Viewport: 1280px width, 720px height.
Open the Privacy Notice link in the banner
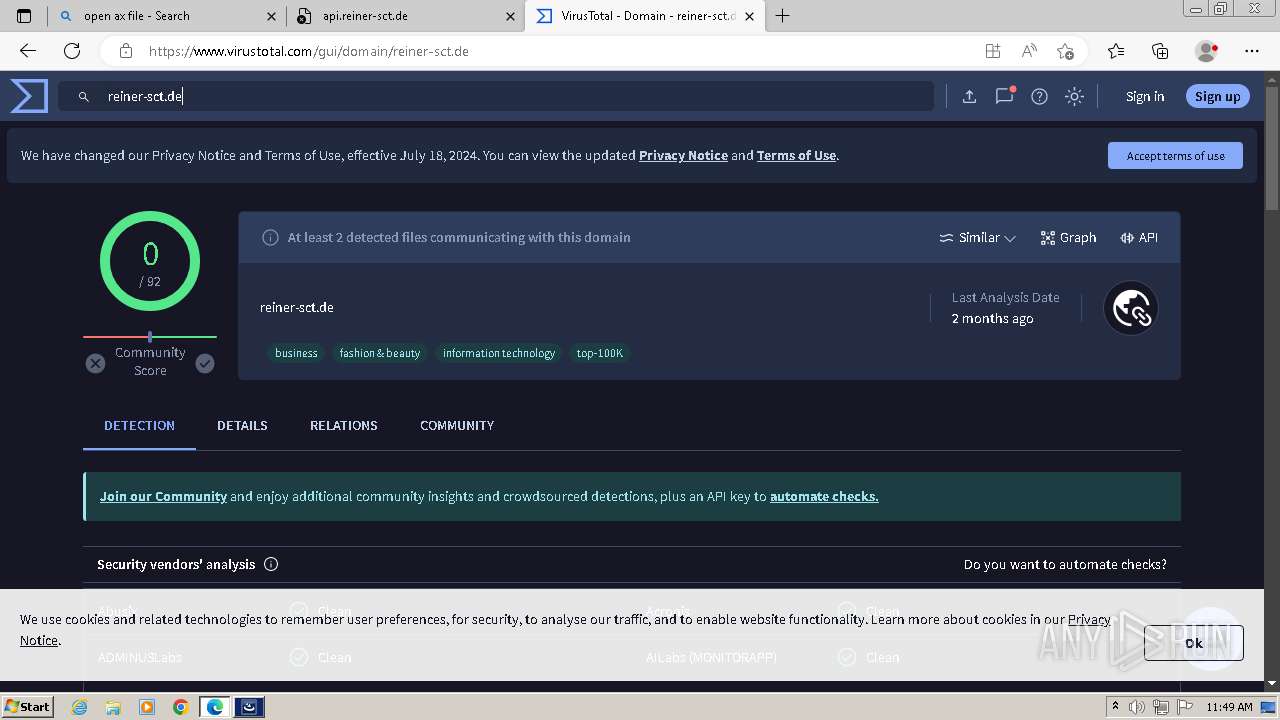pos(683,156)
